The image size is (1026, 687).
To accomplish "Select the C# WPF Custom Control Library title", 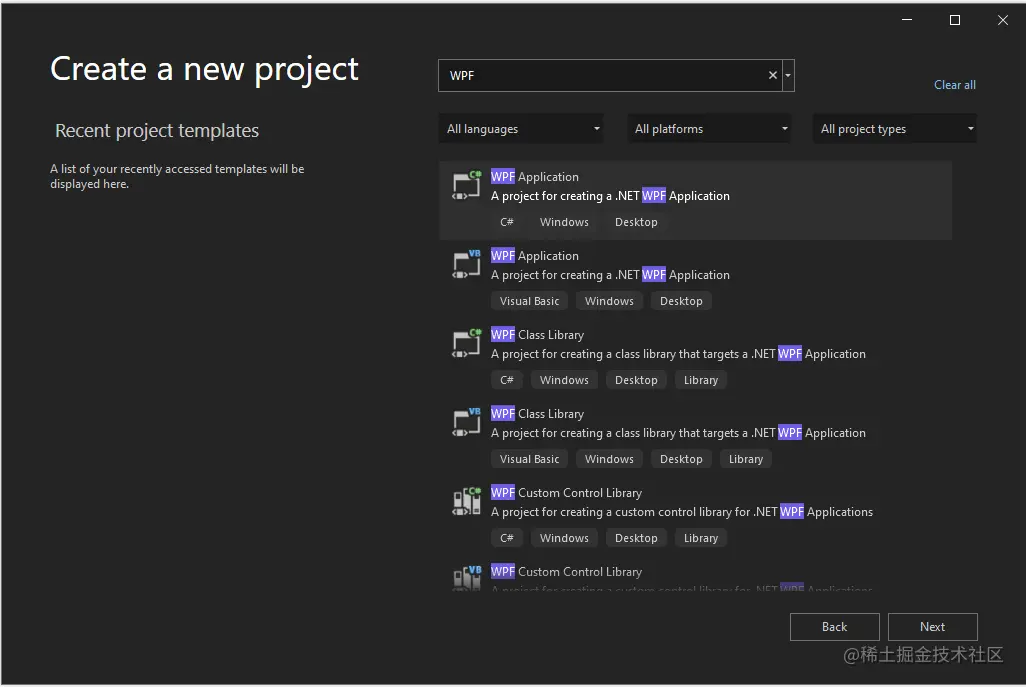I will point(566,493).
